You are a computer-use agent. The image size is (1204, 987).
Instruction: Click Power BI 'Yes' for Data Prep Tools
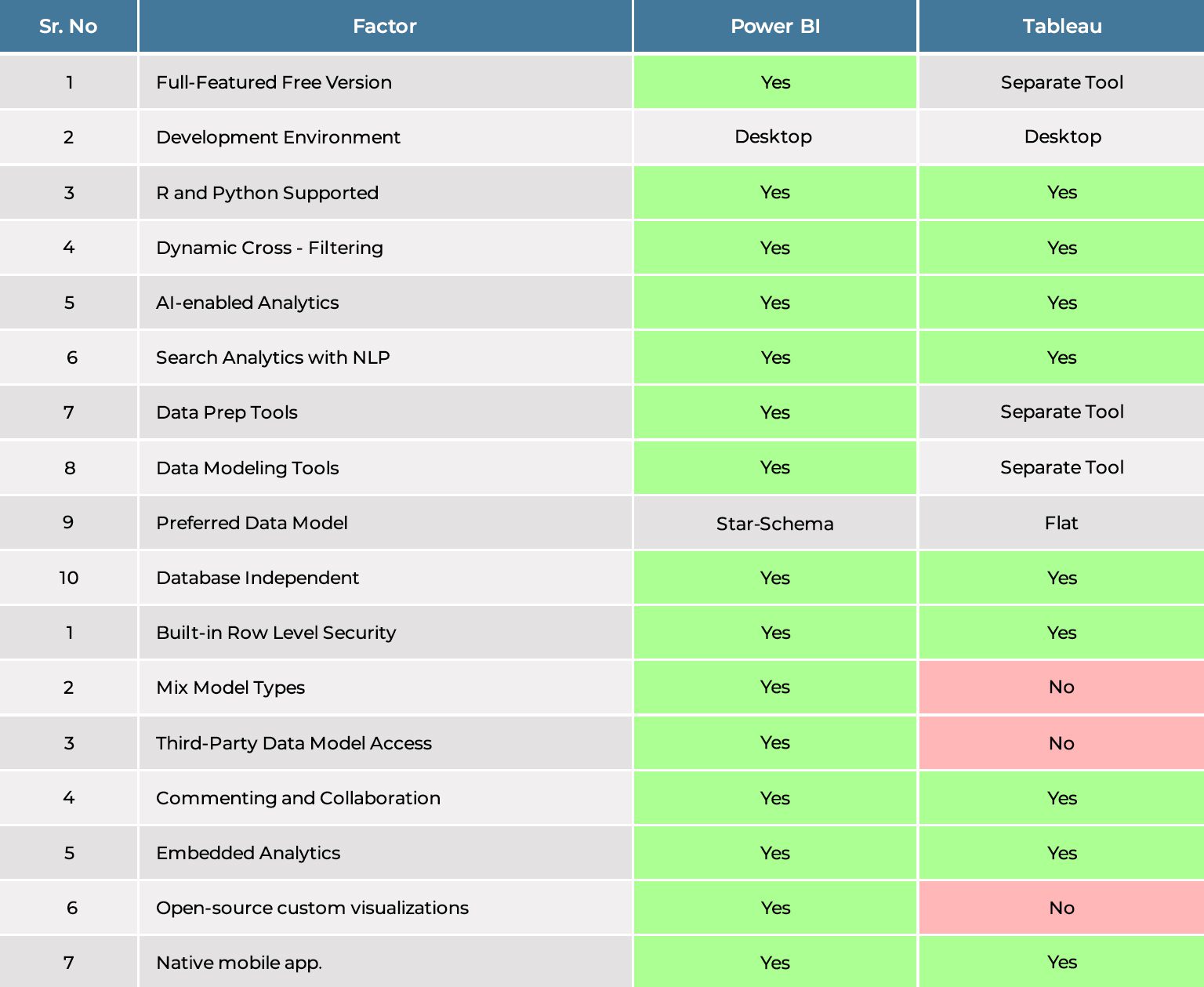[775, 412]
